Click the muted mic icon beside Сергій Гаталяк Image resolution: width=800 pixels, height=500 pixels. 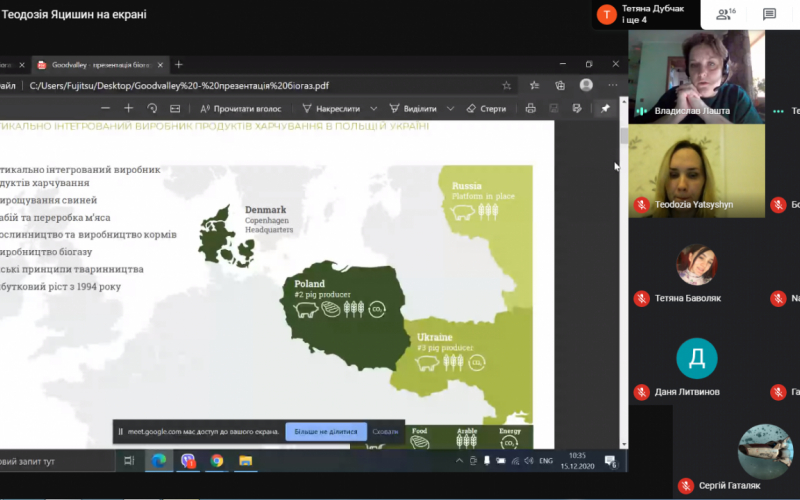click(686, 486)
